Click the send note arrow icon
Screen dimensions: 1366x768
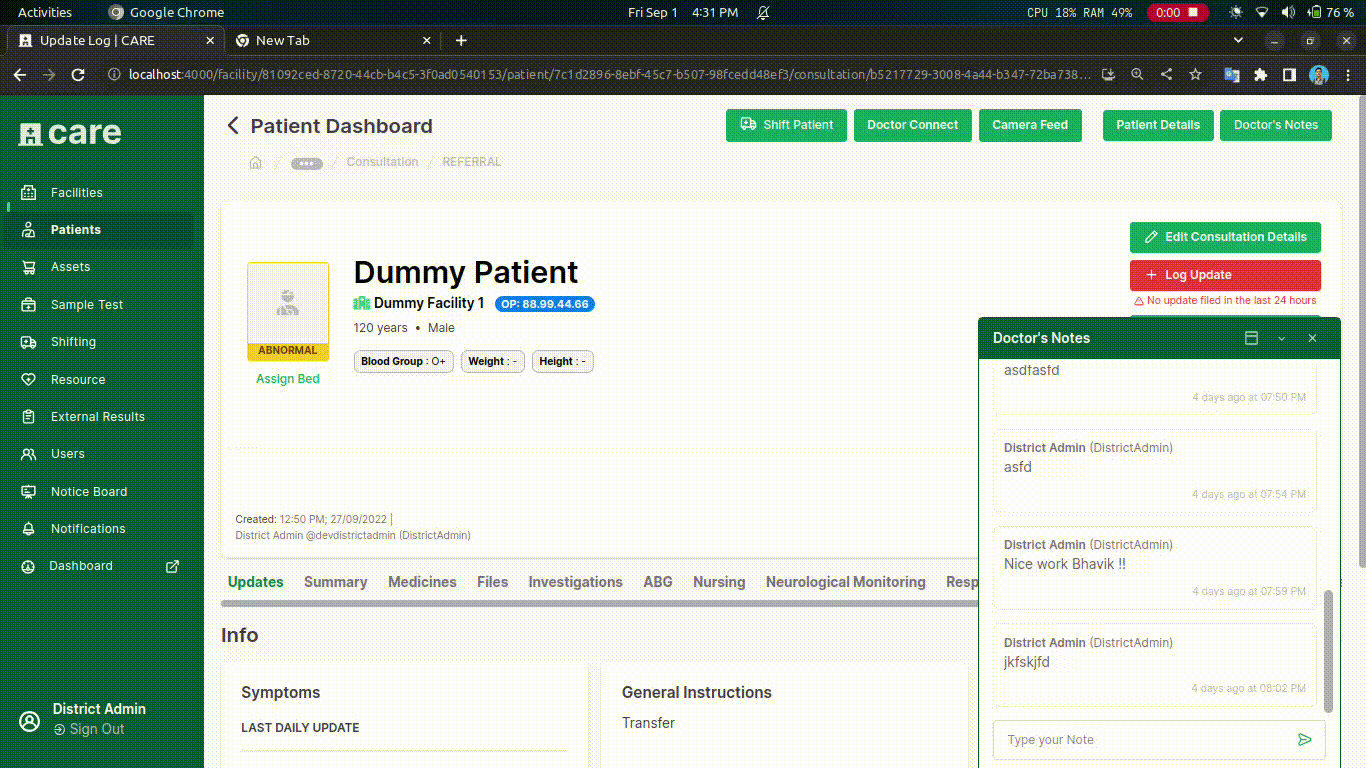coord(1304,740)
